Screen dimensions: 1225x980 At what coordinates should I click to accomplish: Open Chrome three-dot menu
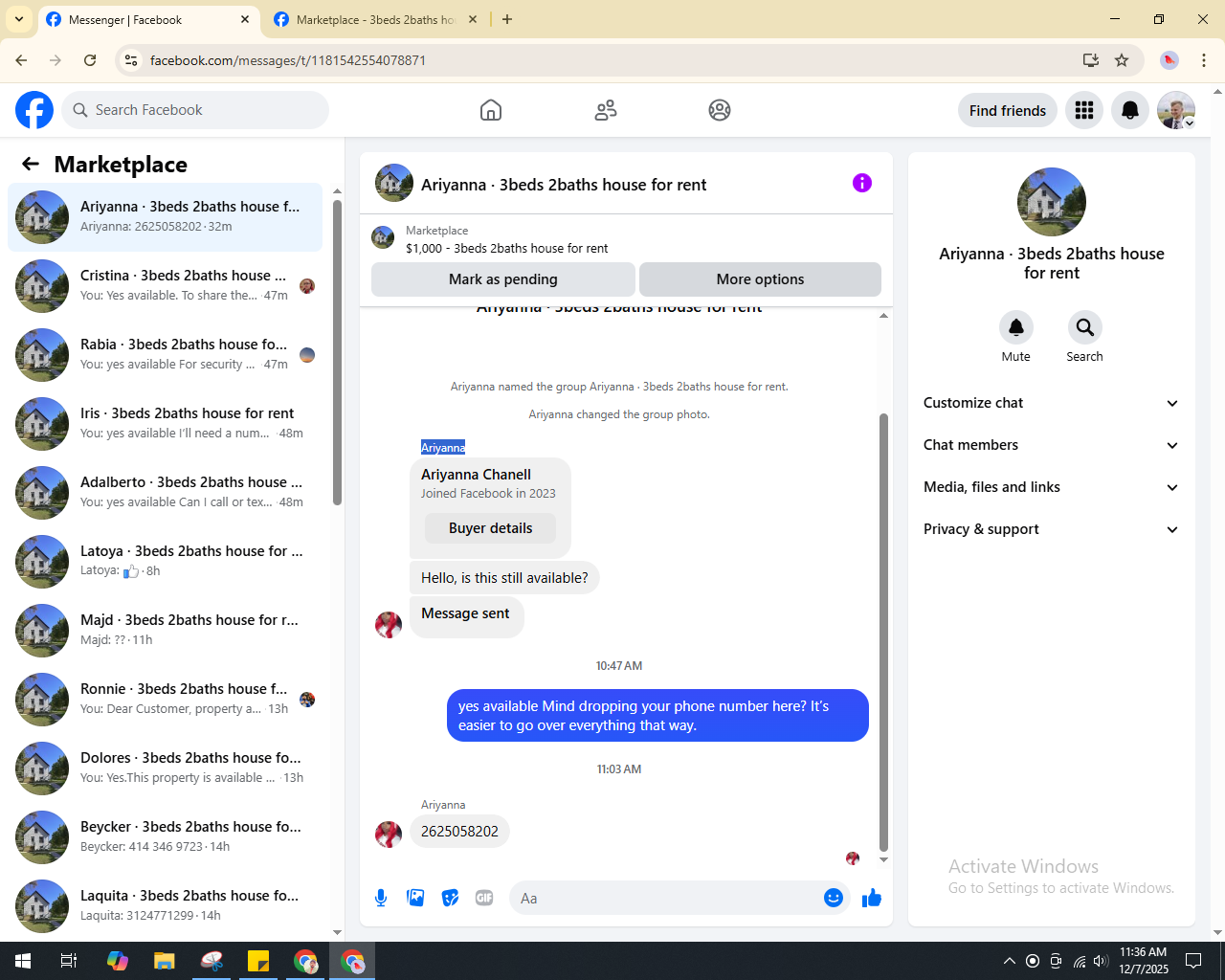1204,60
